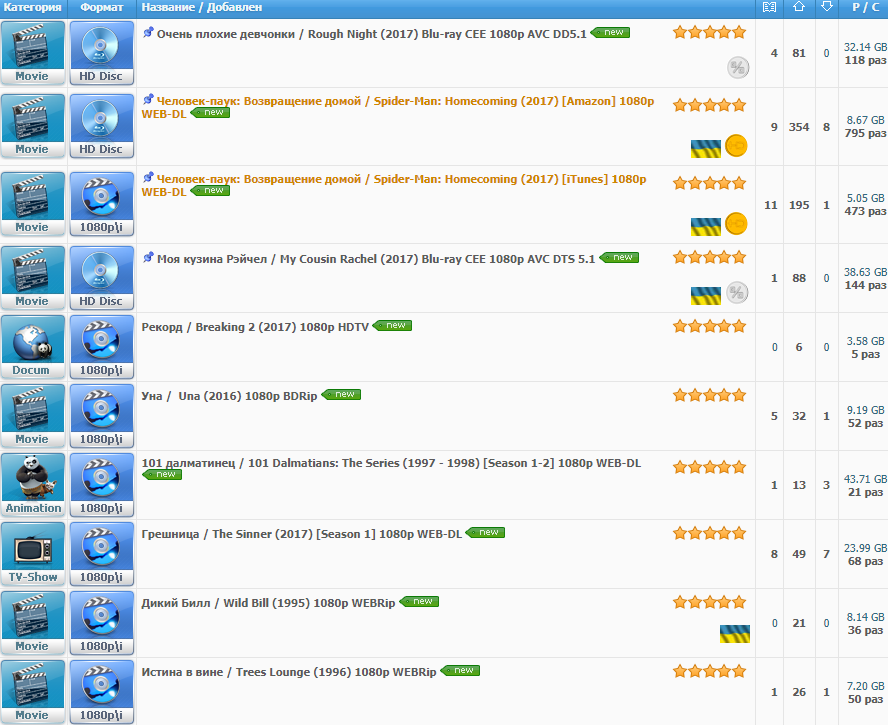Click 1080p format icon for Spider-Man iTunes row
Screen dimensions: 888x725
tap(101, 204)
